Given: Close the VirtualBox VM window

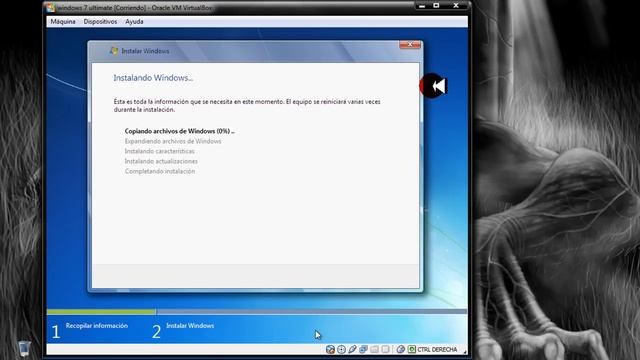Looking at the screenshot, I should pyautogui.click(x=456, y=6).
